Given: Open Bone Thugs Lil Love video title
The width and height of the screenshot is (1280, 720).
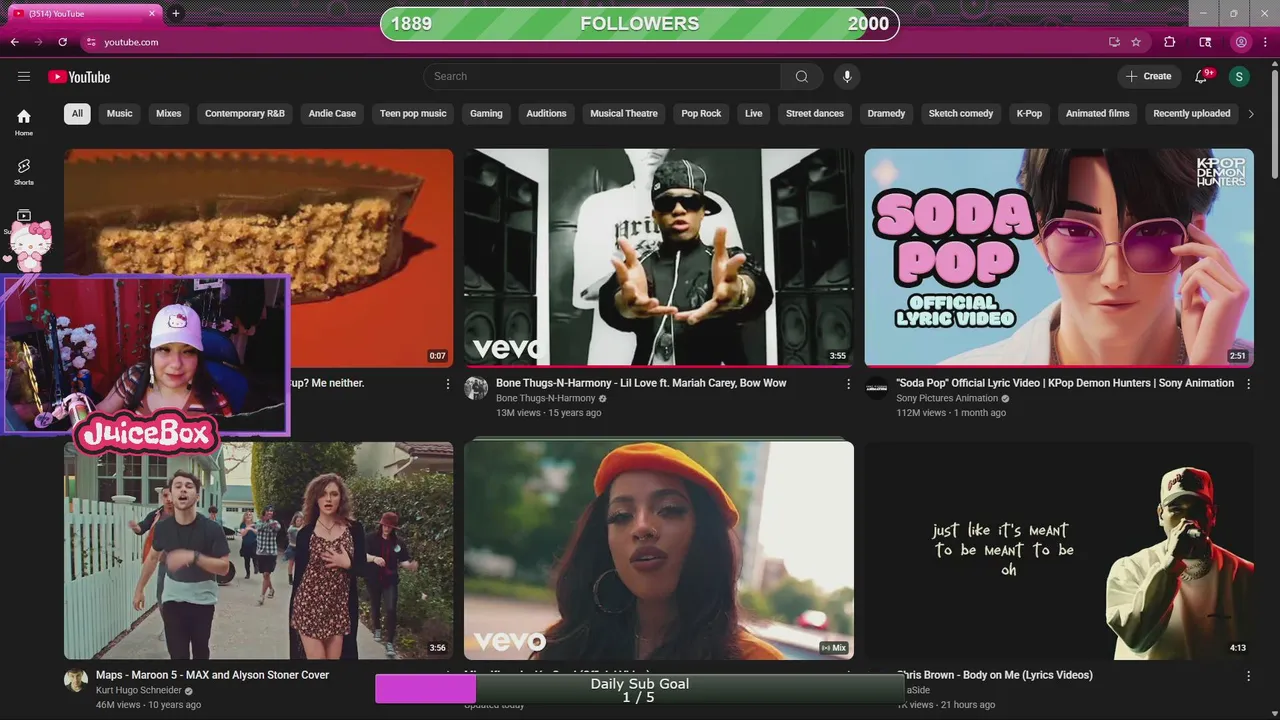Looking at the screenshot, I should click(641, 383).
